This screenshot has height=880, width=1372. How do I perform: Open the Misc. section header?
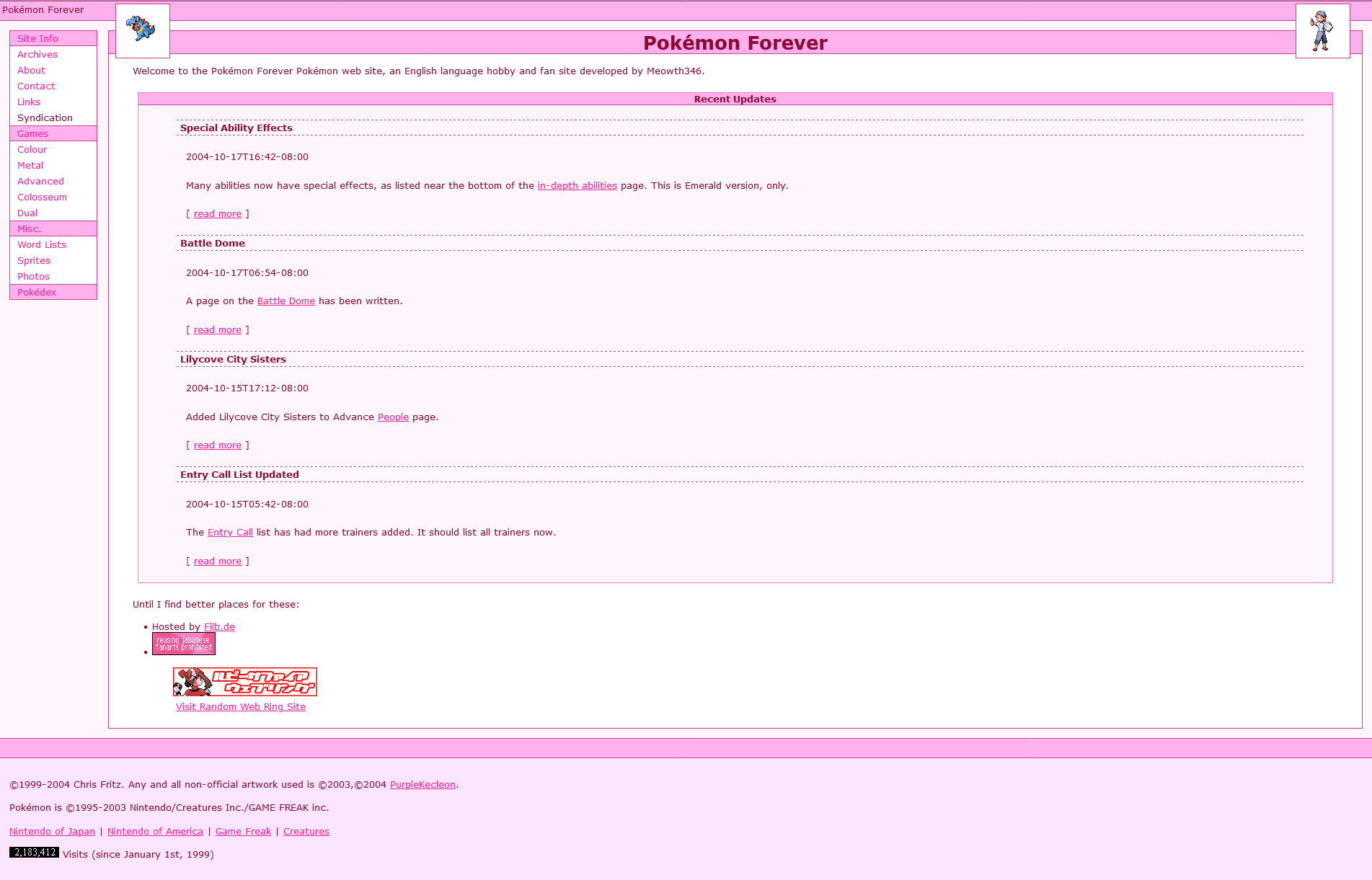(53, 228)
